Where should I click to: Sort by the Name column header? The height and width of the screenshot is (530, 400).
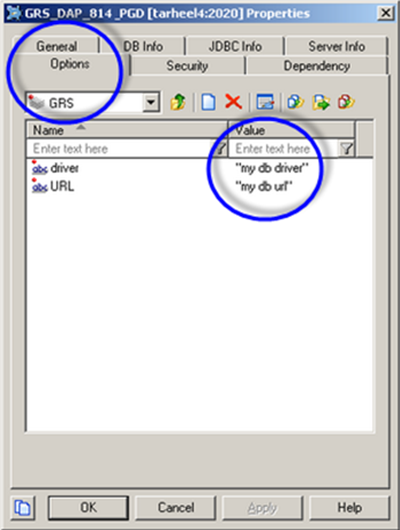[x=127, y=130]
